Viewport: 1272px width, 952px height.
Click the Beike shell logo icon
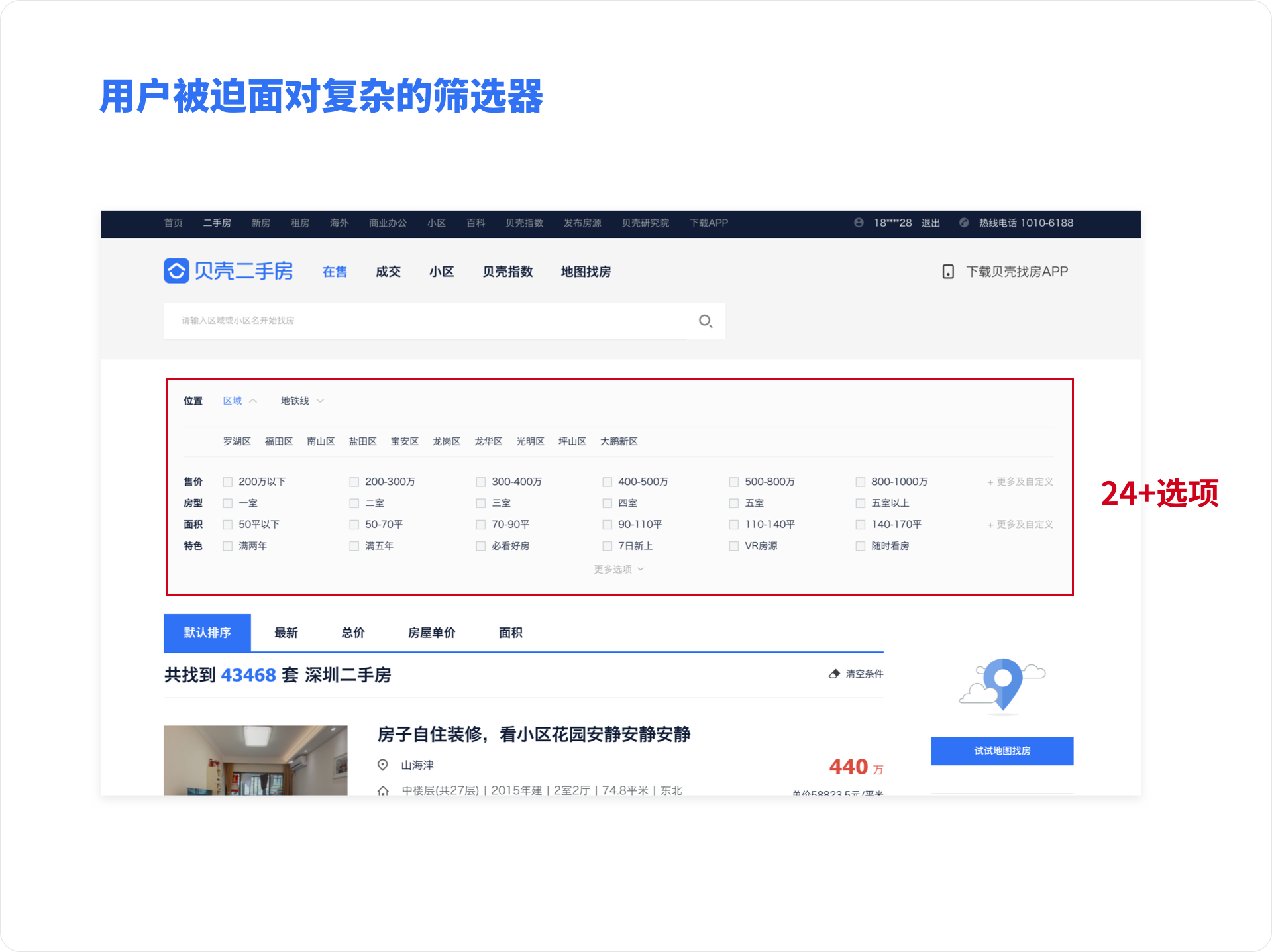[177, 271]
